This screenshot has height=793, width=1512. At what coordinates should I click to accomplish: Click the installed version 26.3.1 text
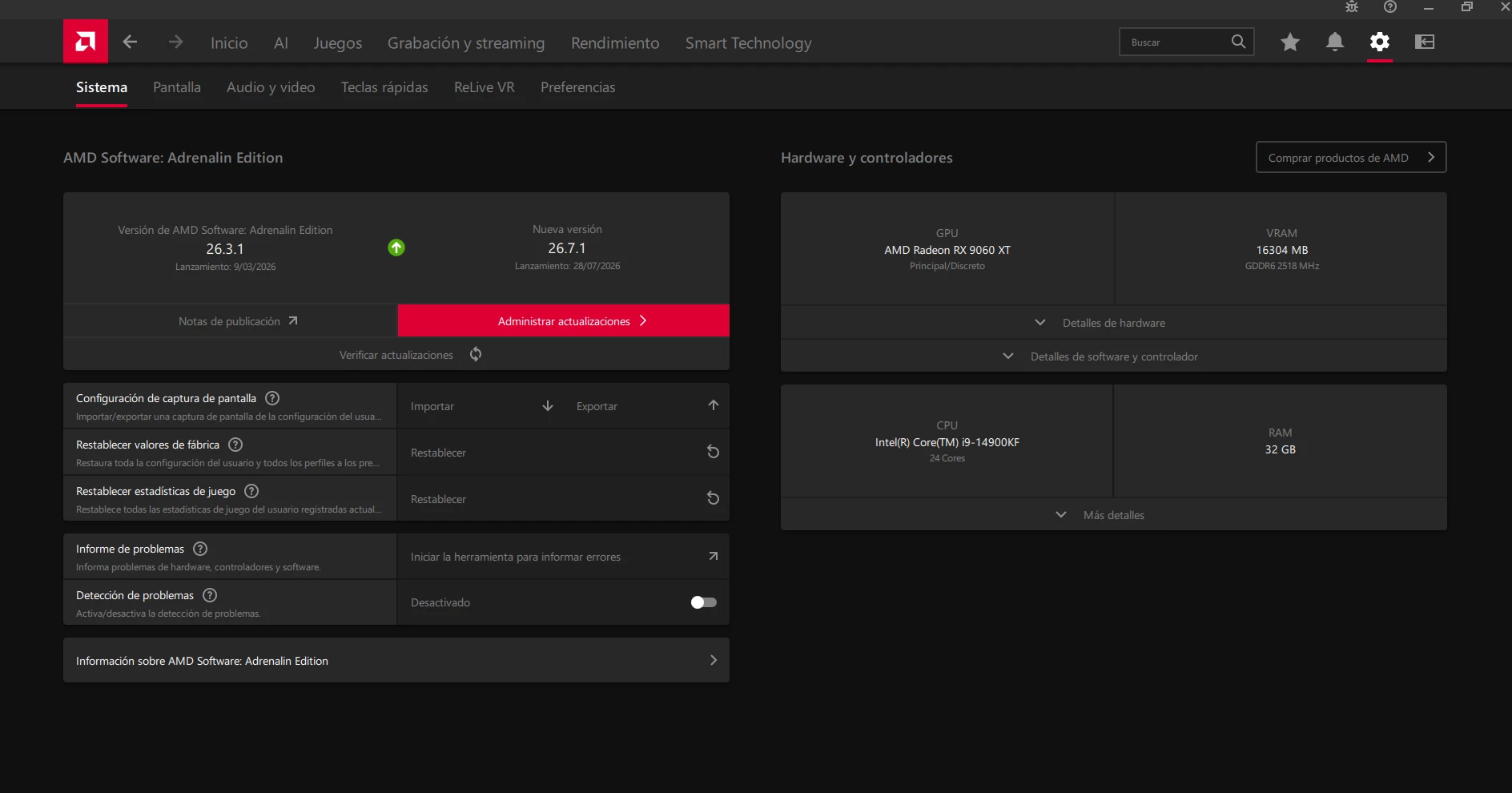(x=225, y=248)
